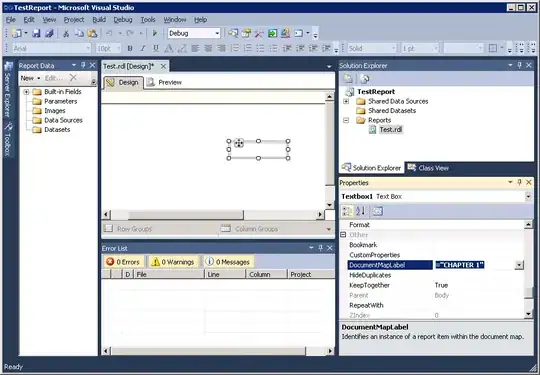The height and width of the screenshot is (375, 540).
Task: Align text right in the formatting toolbar
Action: [221, 49]
